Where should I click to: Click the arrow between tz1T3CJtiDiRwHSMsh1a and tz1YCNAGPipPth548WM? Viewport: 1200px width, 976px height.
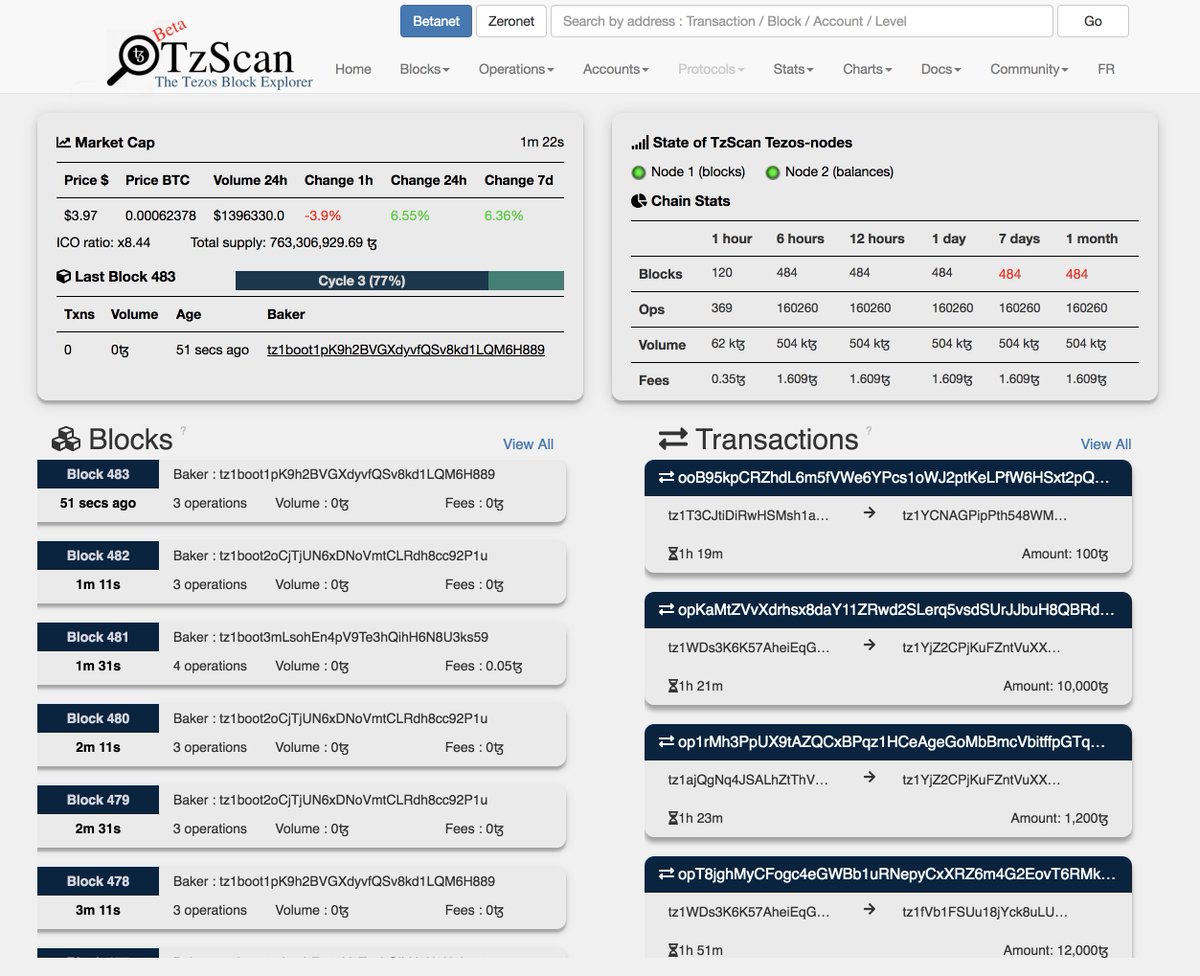[869, 513]
